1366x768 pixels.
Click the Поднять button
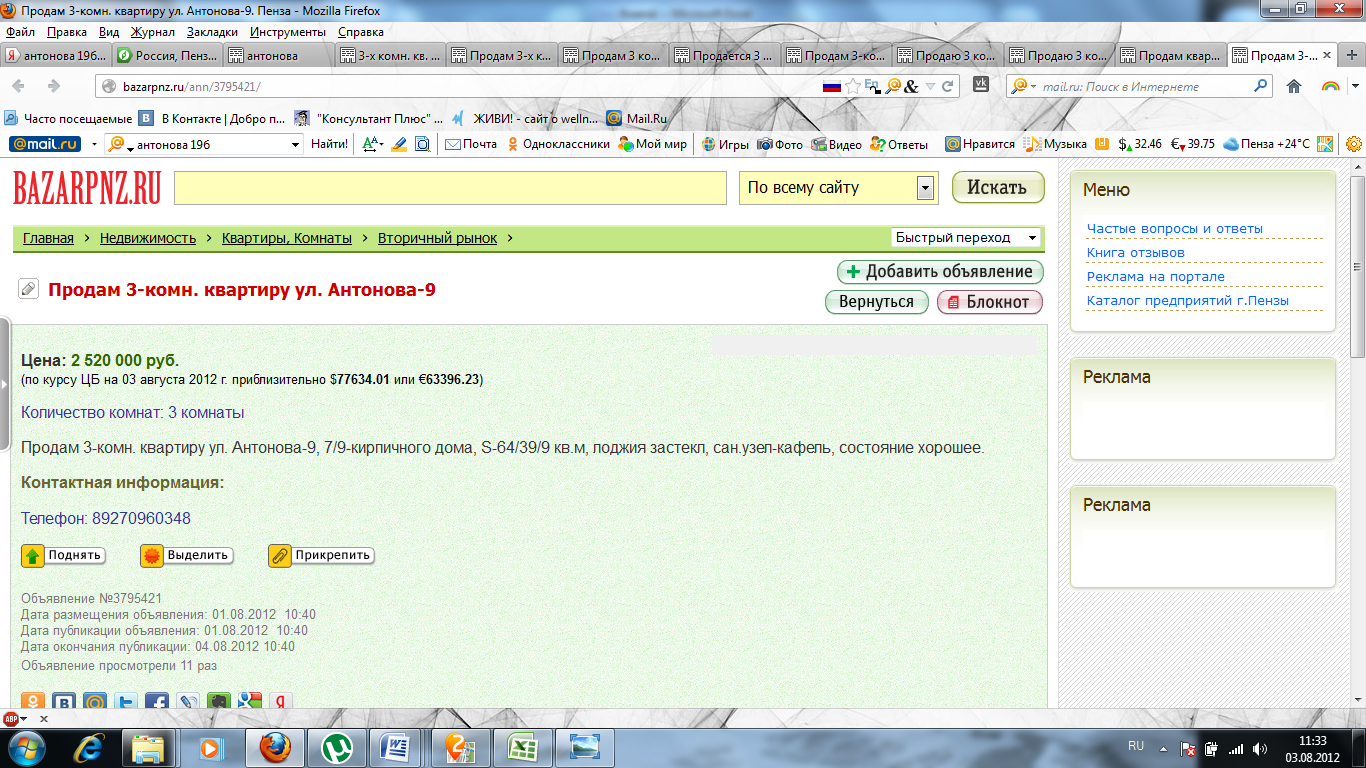pos(64,555)
